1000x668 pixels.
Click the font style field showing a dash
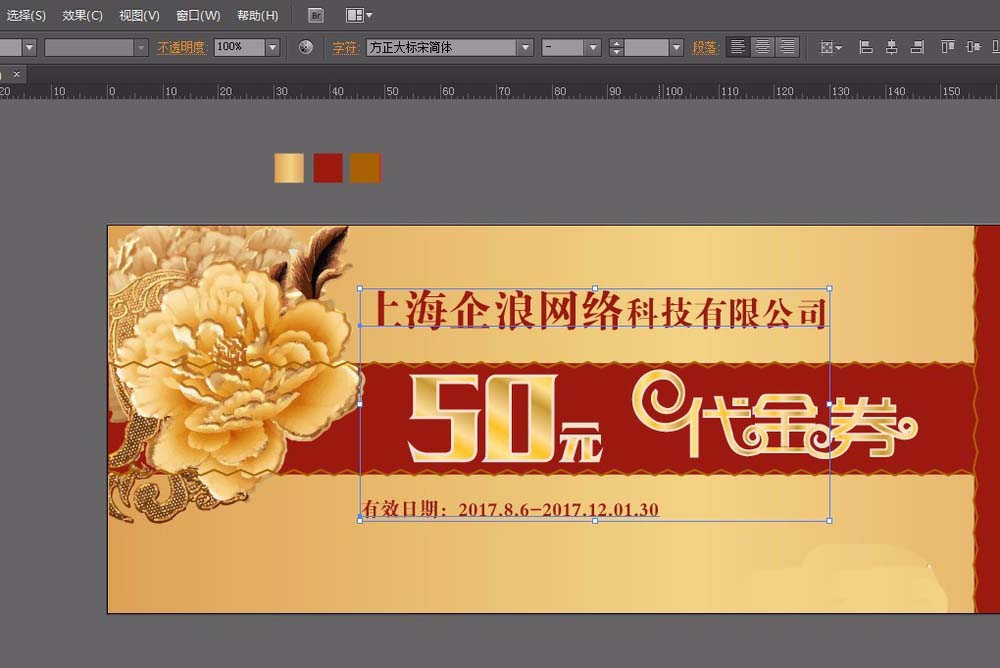[x=562, y=47]
